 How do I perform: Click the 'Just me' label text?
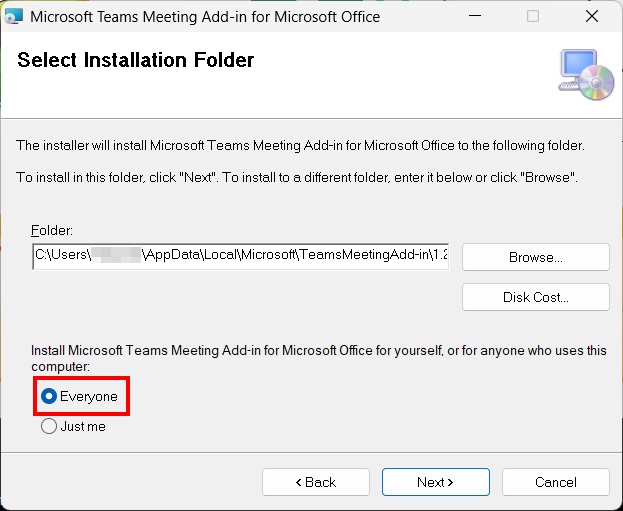coord(82,426)
